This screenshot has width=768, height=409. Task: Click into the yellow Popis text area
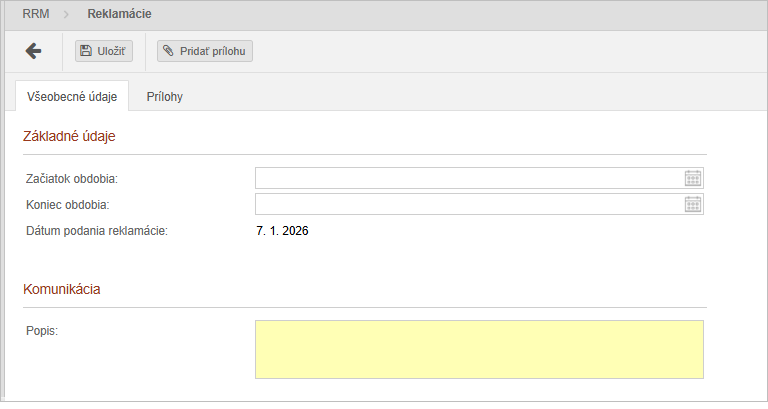(x=479, y=349)
